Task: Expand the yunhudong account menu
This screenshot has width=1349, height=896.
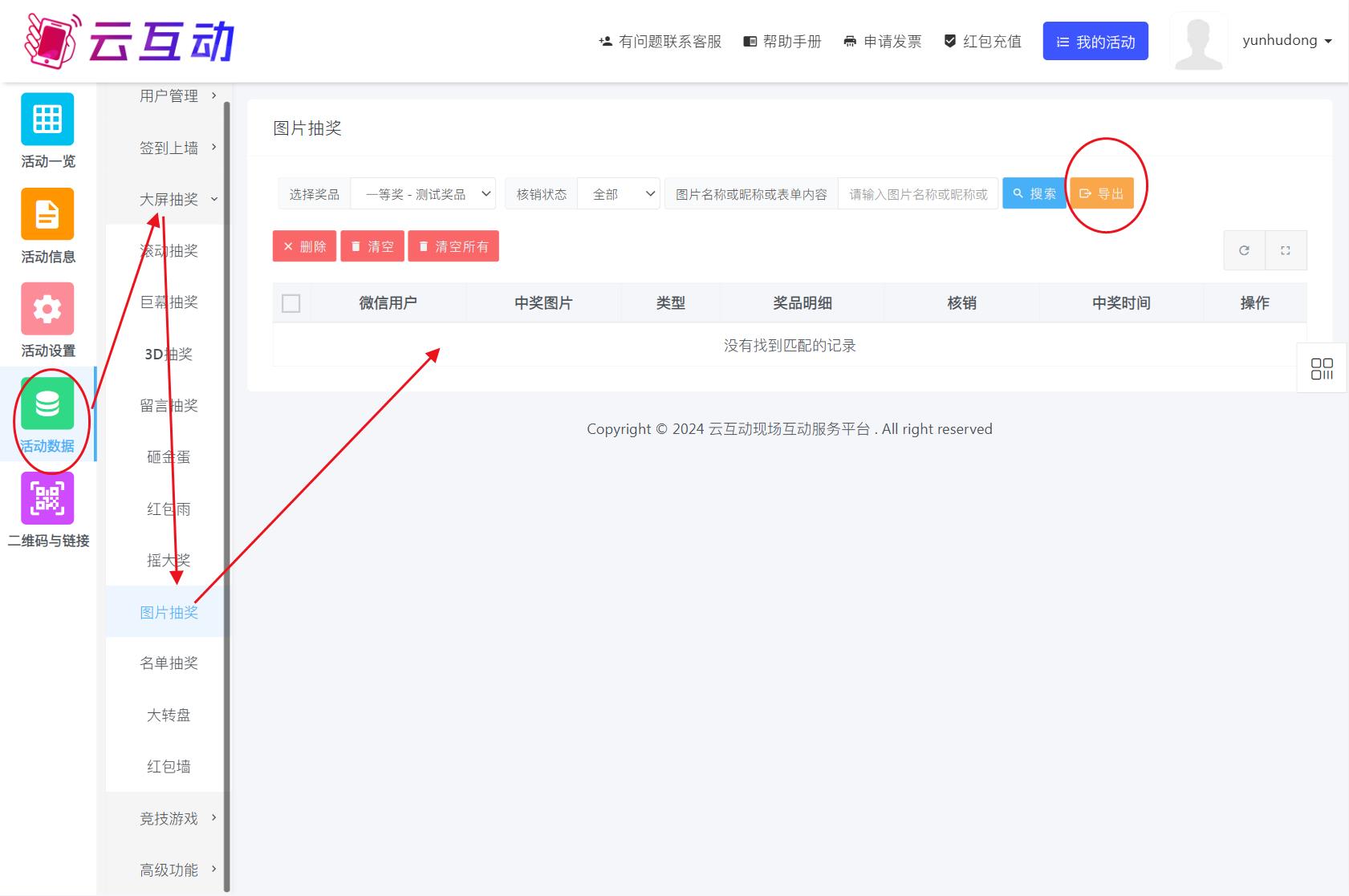Action: (1286, 41)
